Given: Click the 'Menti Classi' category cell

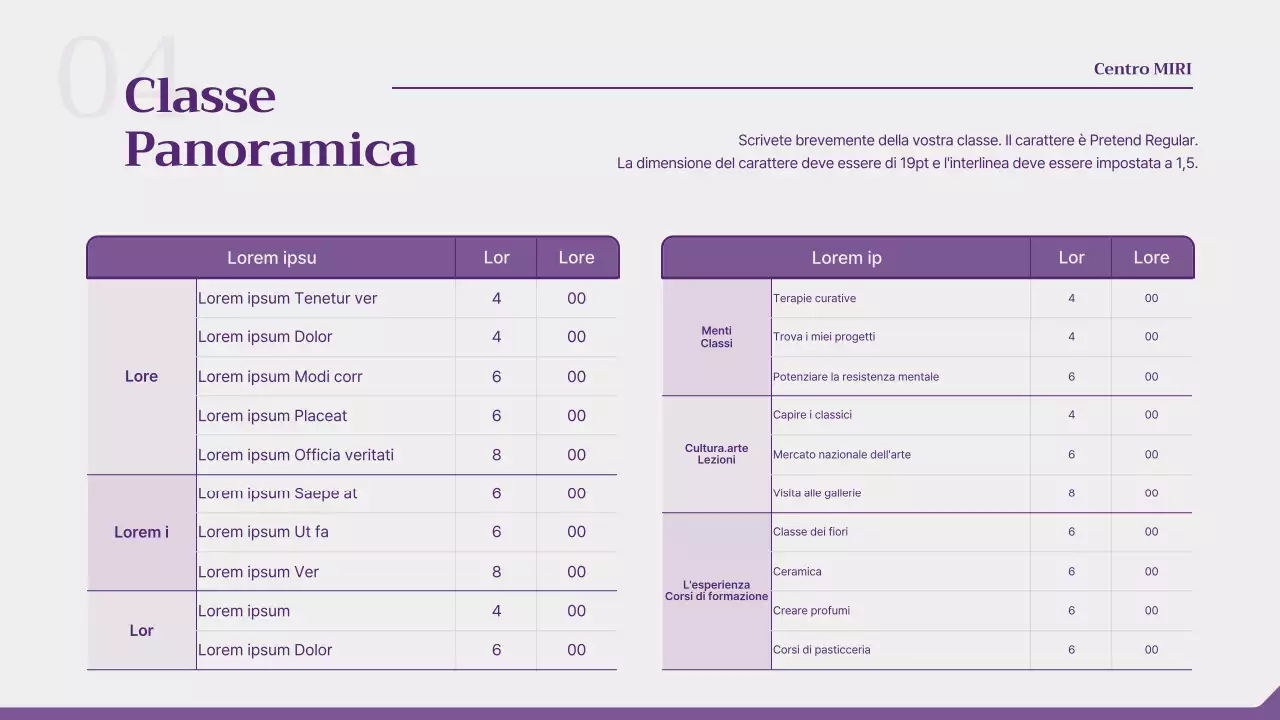Looking at the screenshot, I should coord(716,337).
